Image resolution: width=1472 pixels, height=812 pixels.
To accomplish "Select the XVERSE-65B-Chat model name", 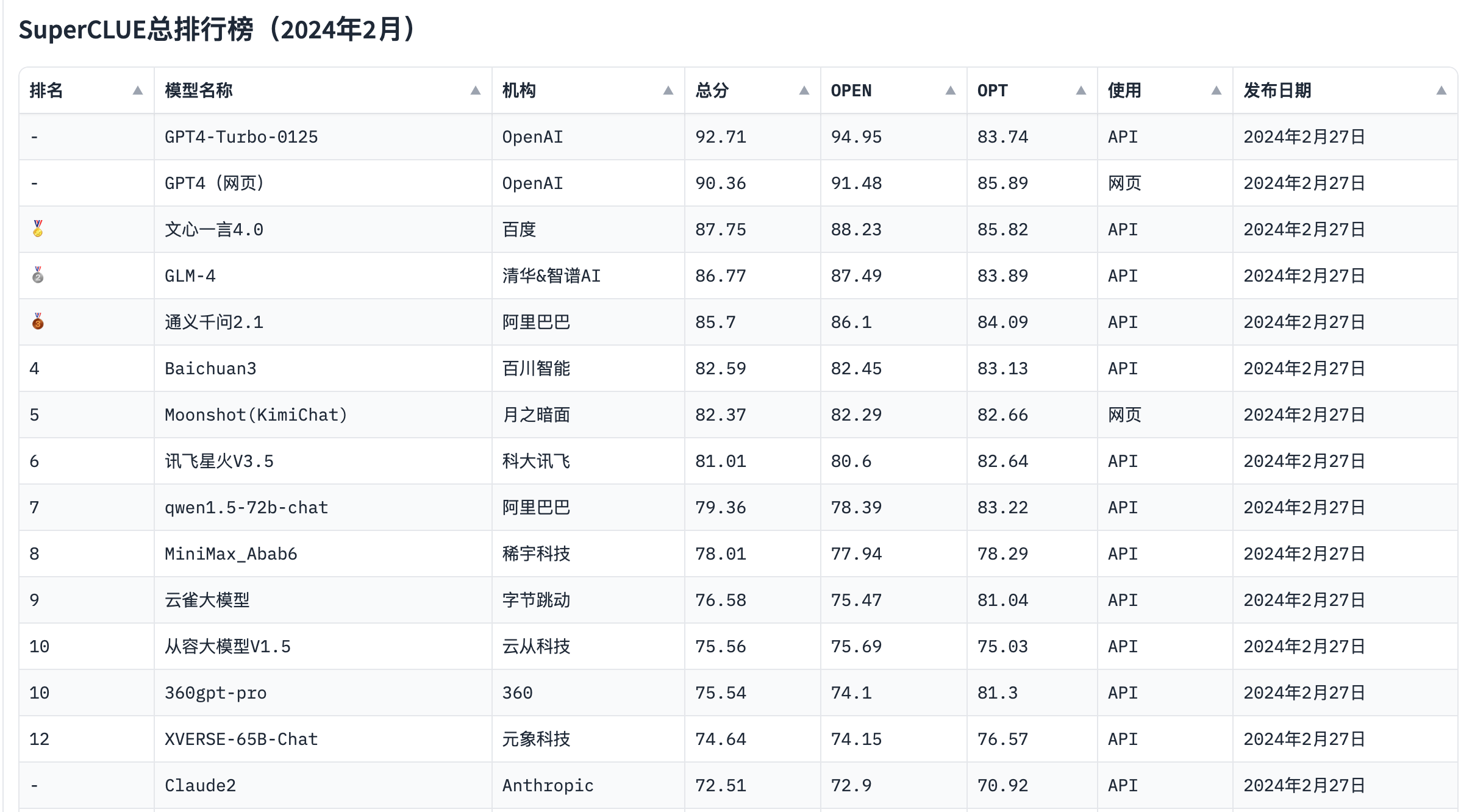I will (x=241, y=739).
